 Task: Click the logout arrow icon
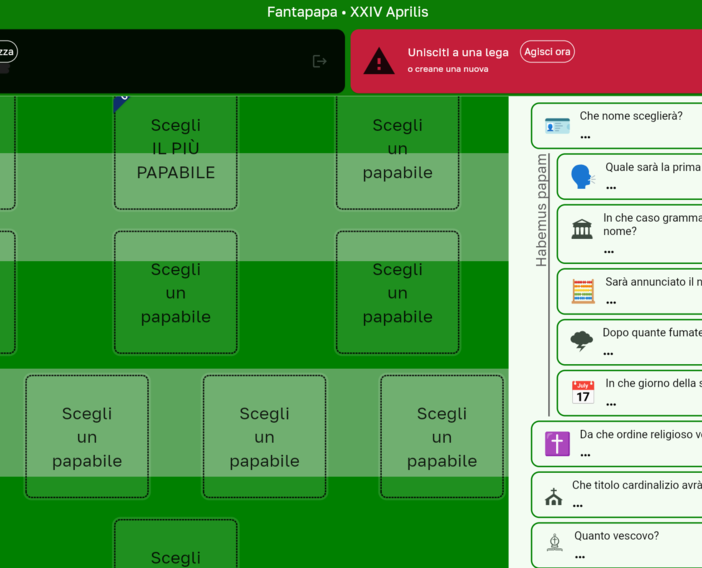click(x=319, y=61)
